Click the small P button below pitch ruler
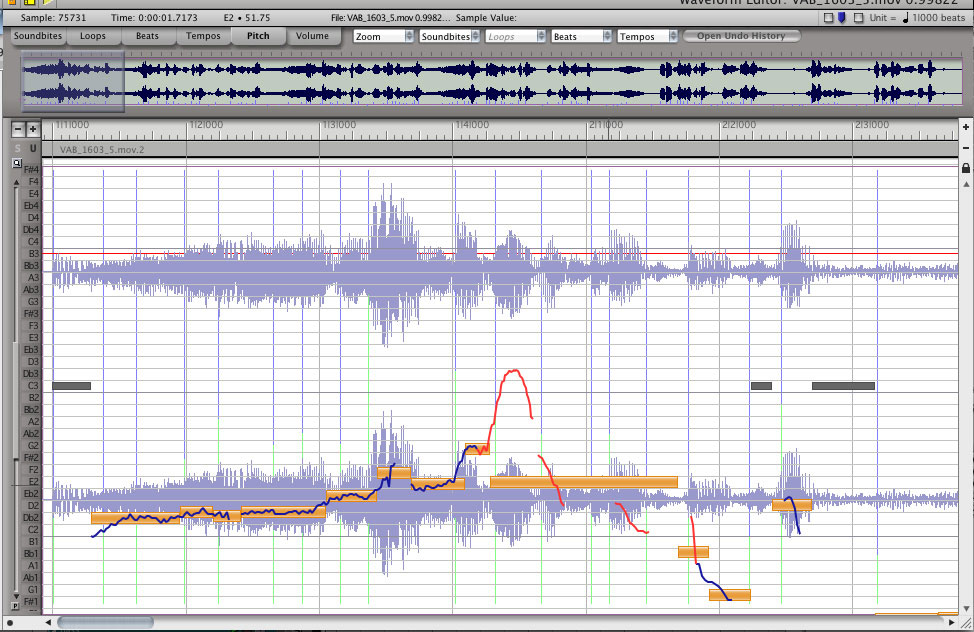 [x=16, y=606]
